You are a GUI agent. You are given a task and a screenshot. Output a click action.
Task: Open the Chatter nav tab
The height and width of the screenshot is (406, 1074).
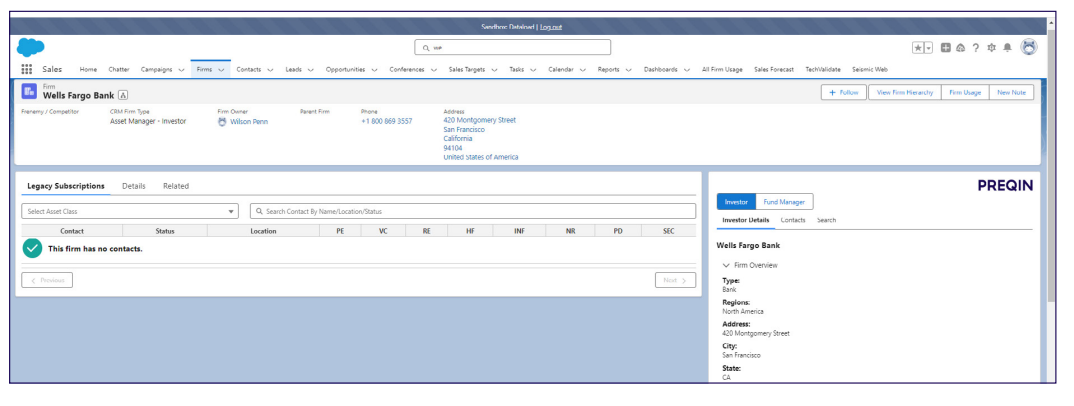pos(118,70)
